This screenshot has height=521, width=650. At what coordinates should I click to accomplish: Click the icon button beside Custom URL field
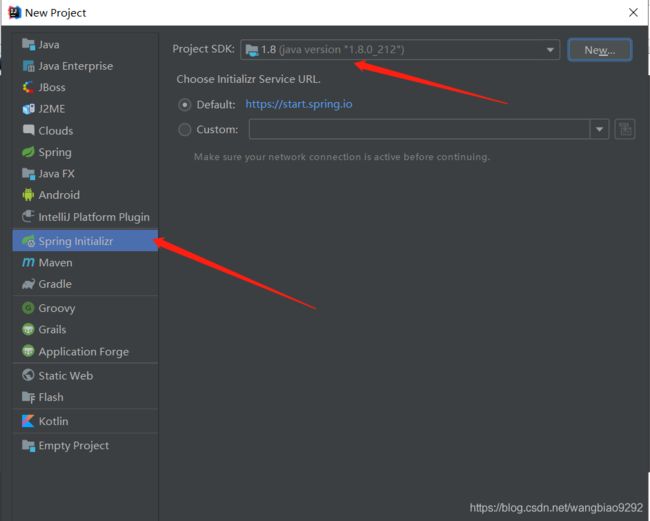click(x=625, y=129)
